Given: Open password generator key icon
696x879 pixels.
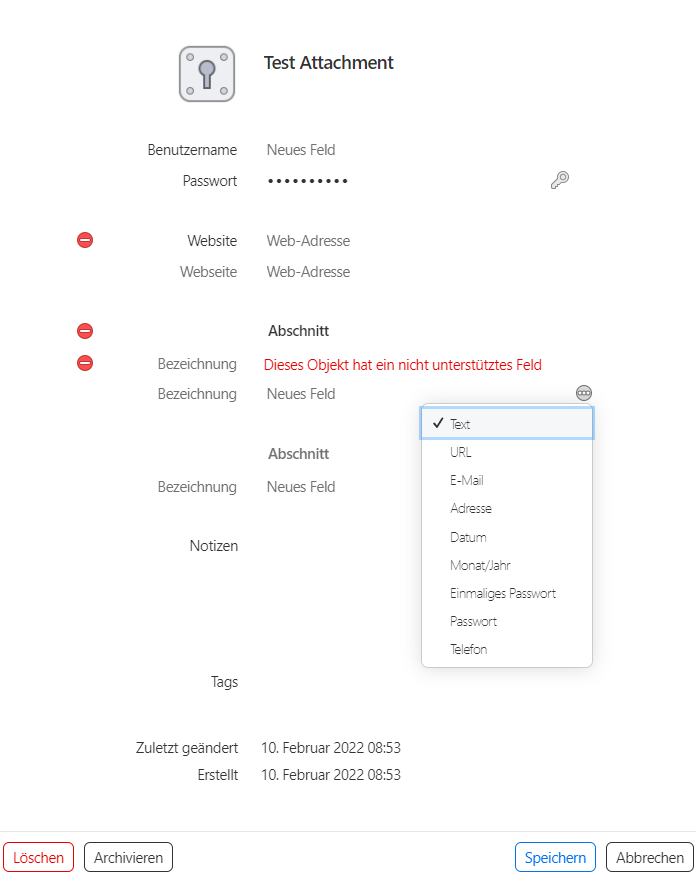Looking at the screenshot, I should tap(560, 180).
